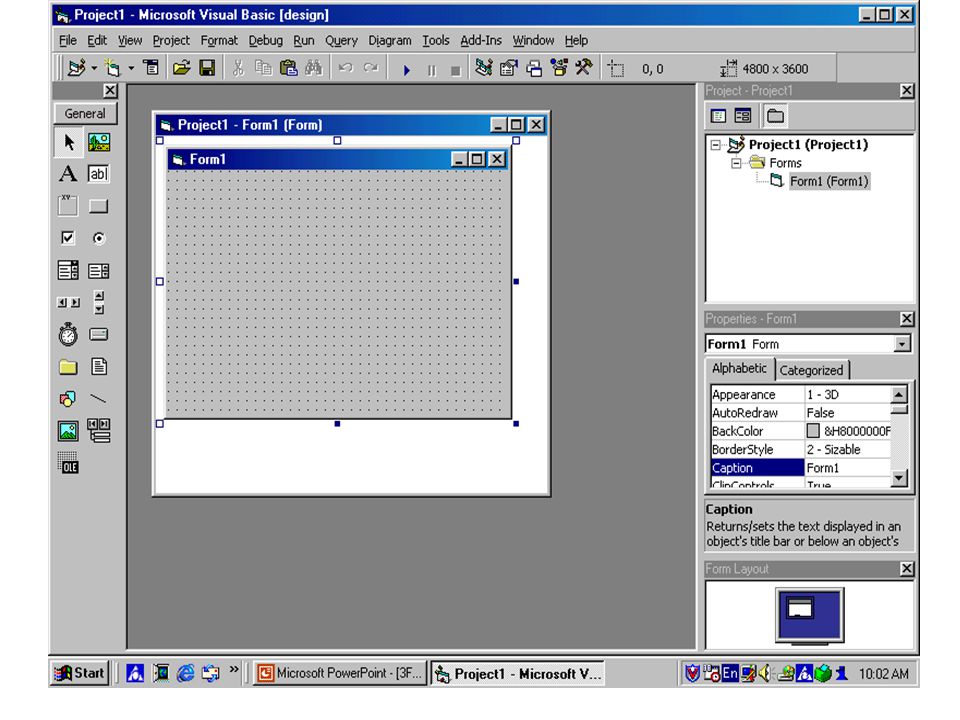Select the PictureBox control tool

pos(99,143)
